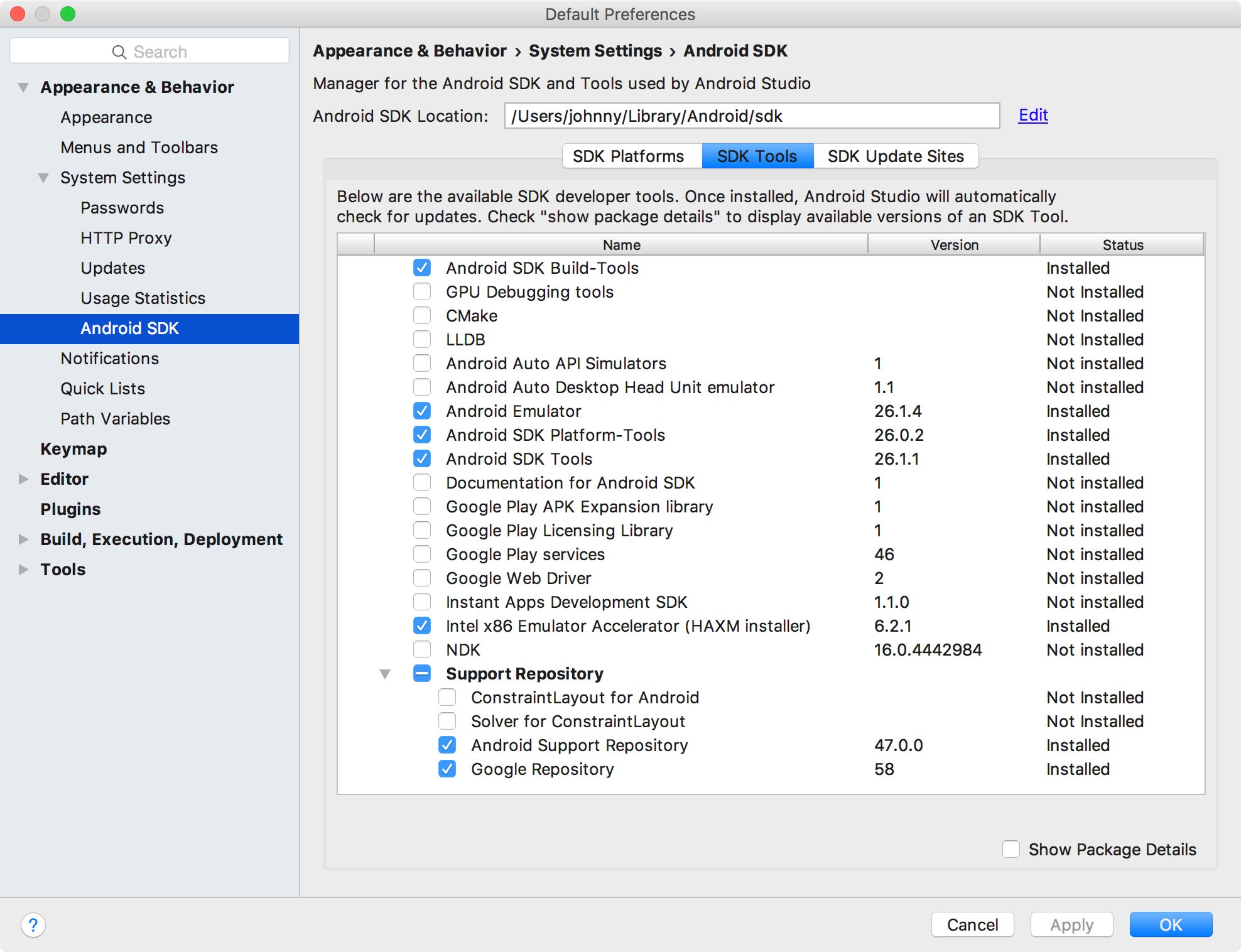Check Google Play APK Expansion library
The image size is (1241, 952).
click(x=422, y=507)
